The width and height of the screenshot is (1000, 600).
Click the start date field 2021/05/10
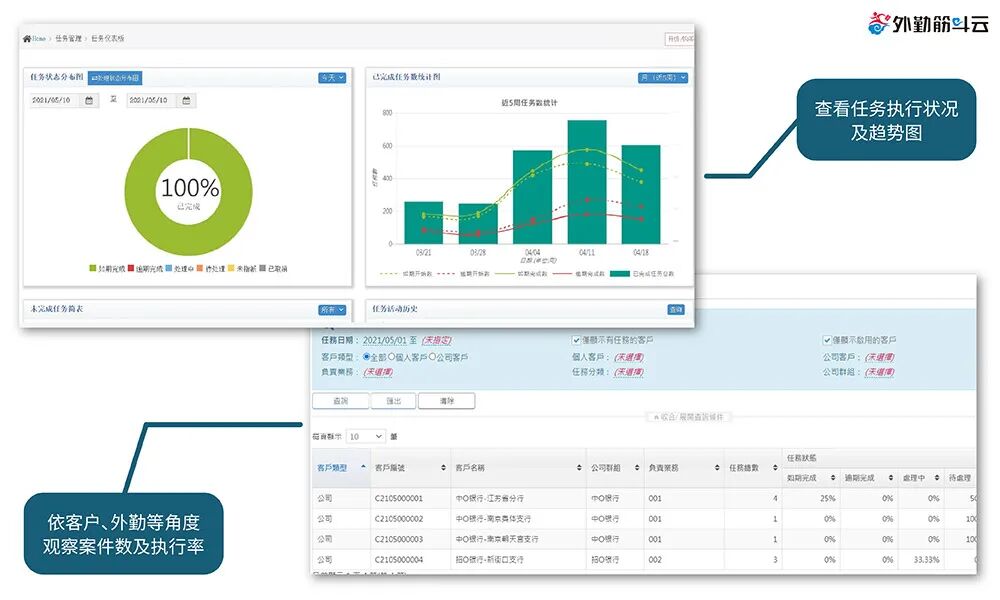[x=55, y=101]
